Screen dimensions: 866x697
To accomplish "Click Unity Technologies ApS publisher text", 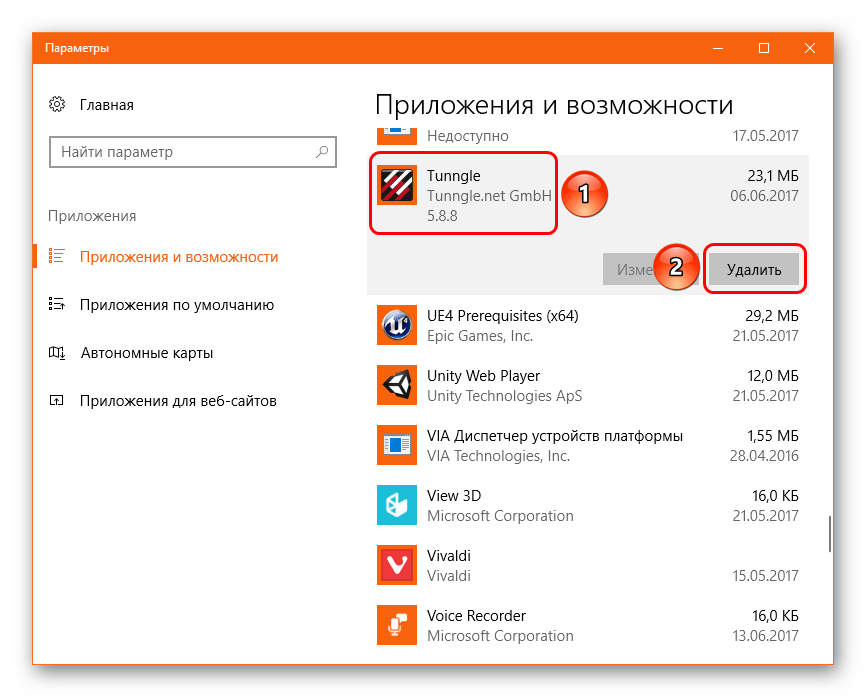I will coord(504,395).
